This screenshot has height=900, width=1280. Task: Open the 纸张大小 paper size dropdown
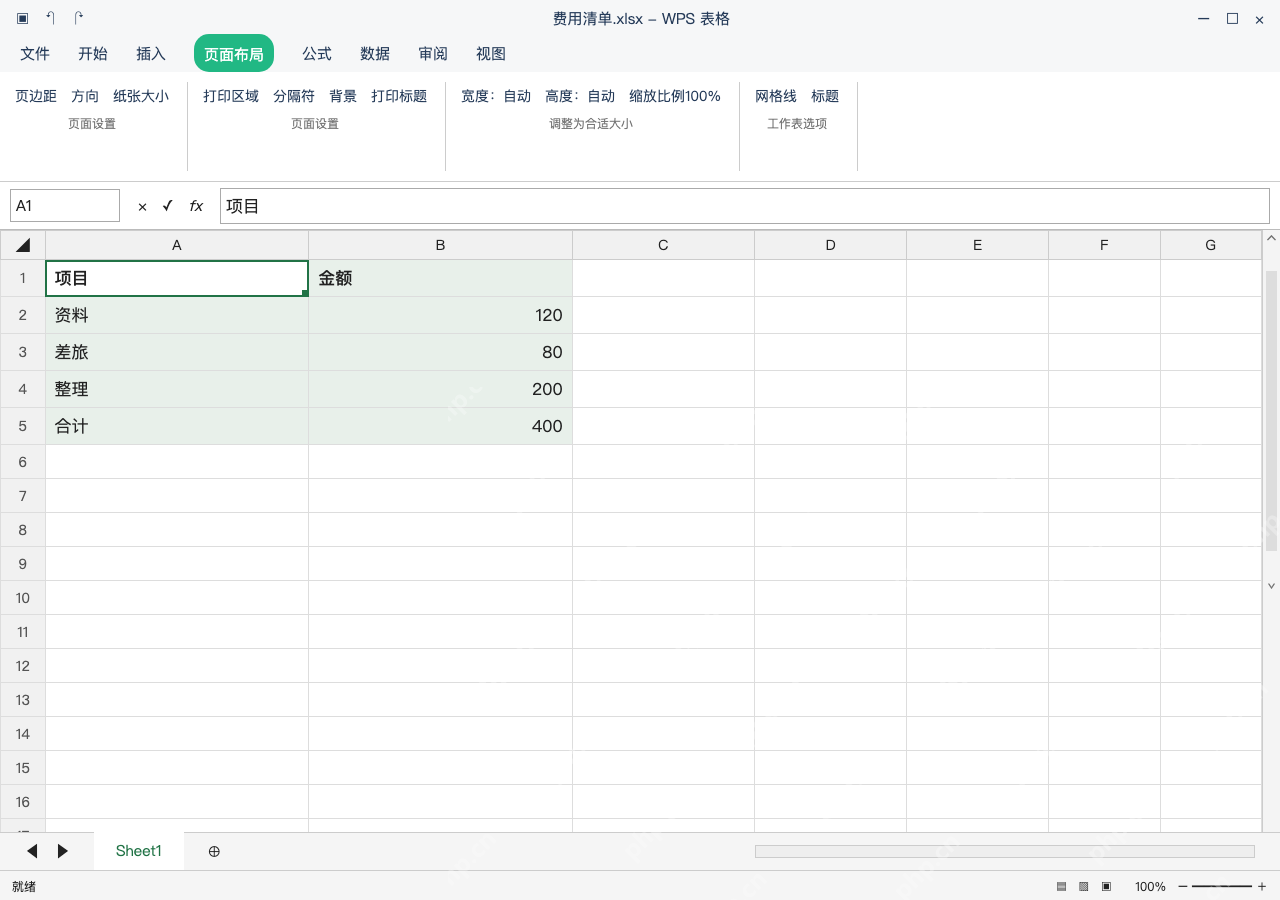click(x=141, y=96)
